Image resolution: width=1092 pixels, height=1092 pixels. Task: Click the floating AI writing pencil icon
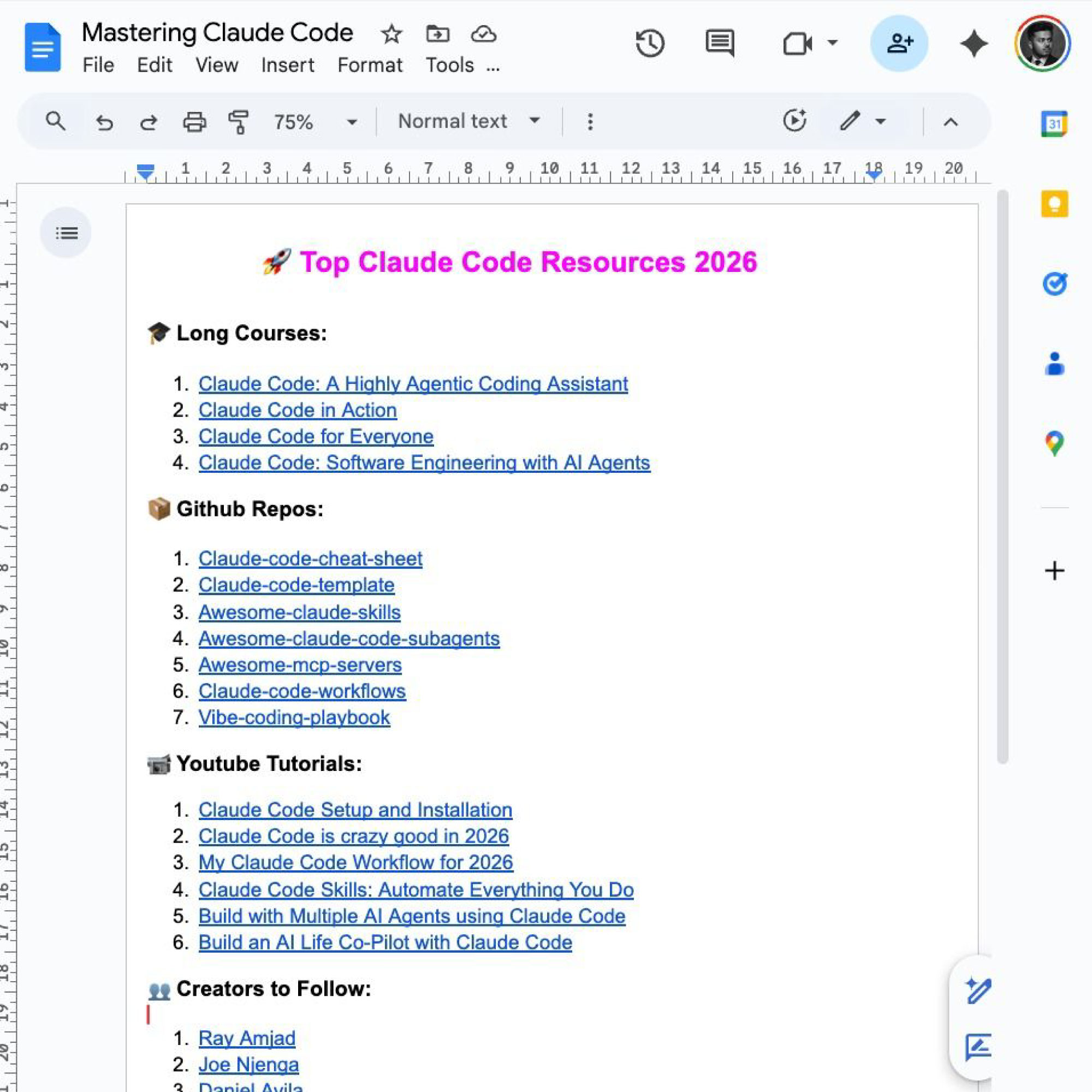[977, 991]
